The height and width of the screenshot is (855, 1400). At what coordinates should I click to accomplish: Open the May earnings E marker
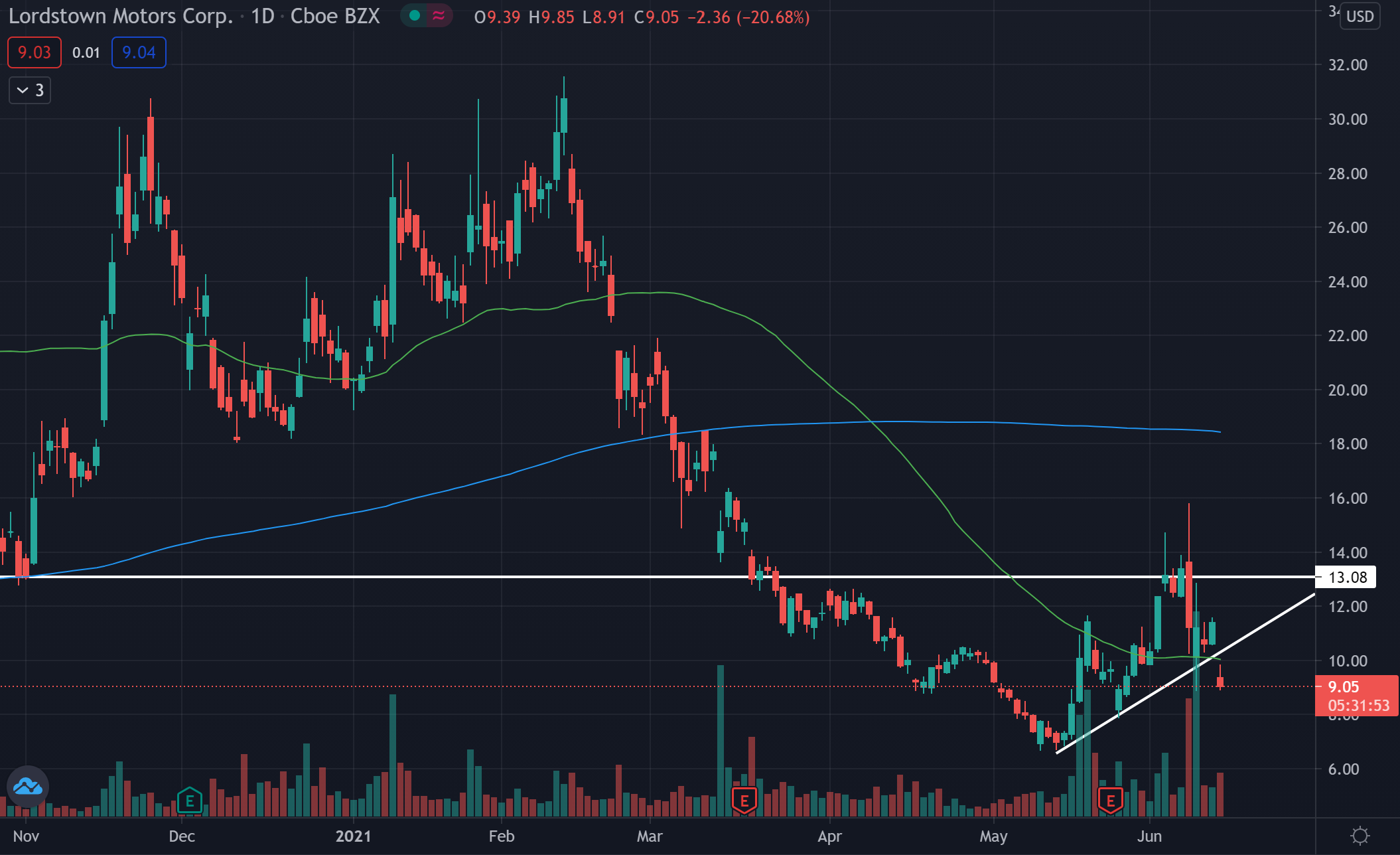[x=1111, y=801]
